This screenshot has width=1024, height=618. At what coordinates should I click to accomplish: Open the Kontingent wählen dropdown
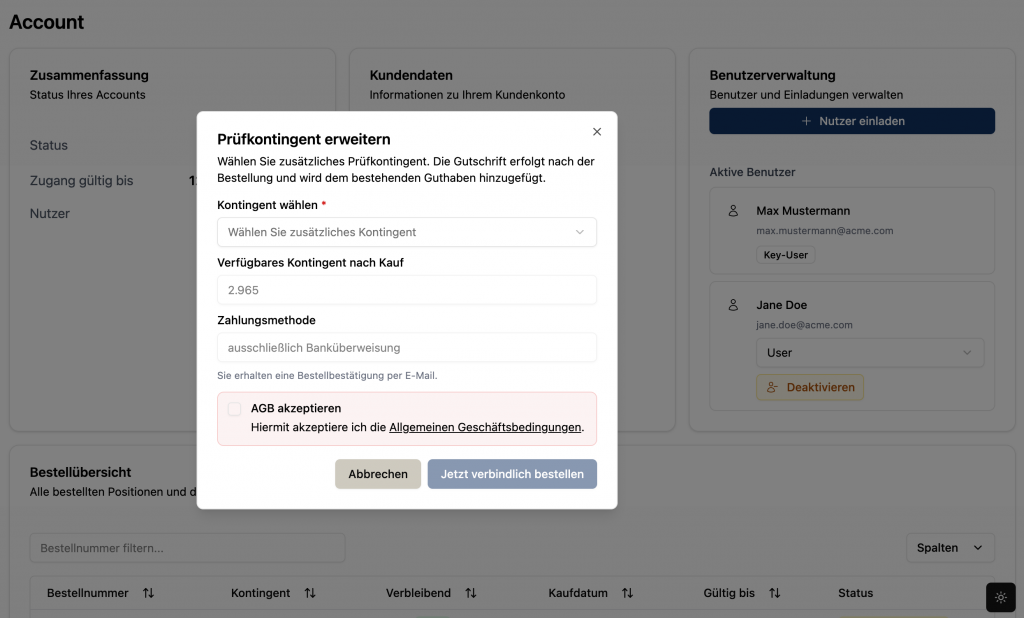[406, 232]
